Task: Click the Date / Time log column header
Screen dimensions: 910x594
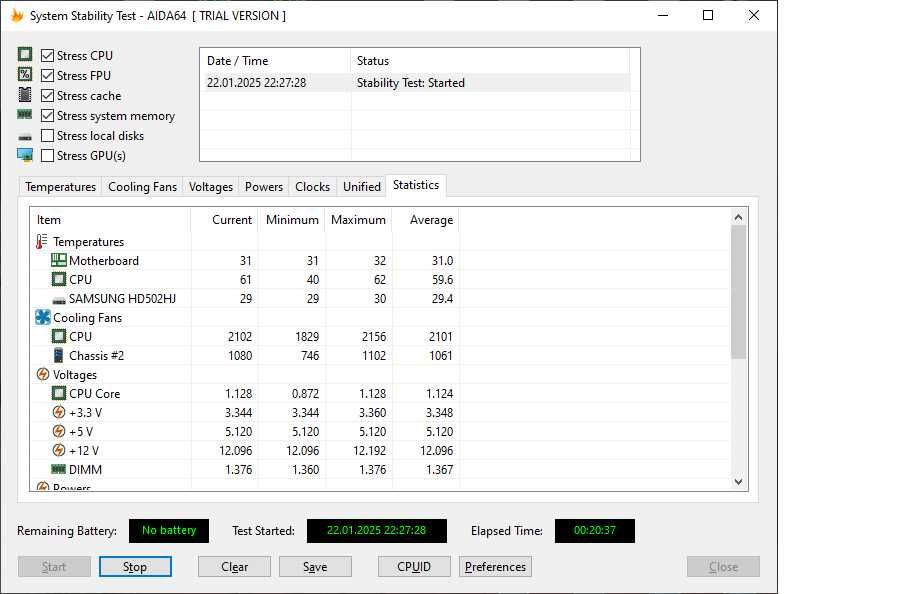Action: 276,61
